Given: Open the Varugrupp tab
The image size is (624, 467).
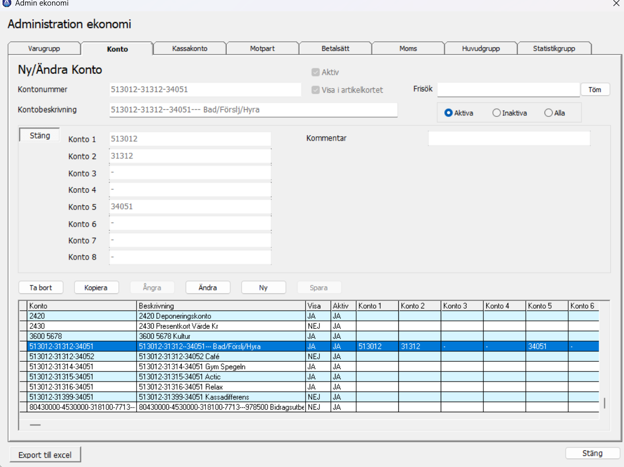Looking at the screenshot, I should [x=44, y=49].
